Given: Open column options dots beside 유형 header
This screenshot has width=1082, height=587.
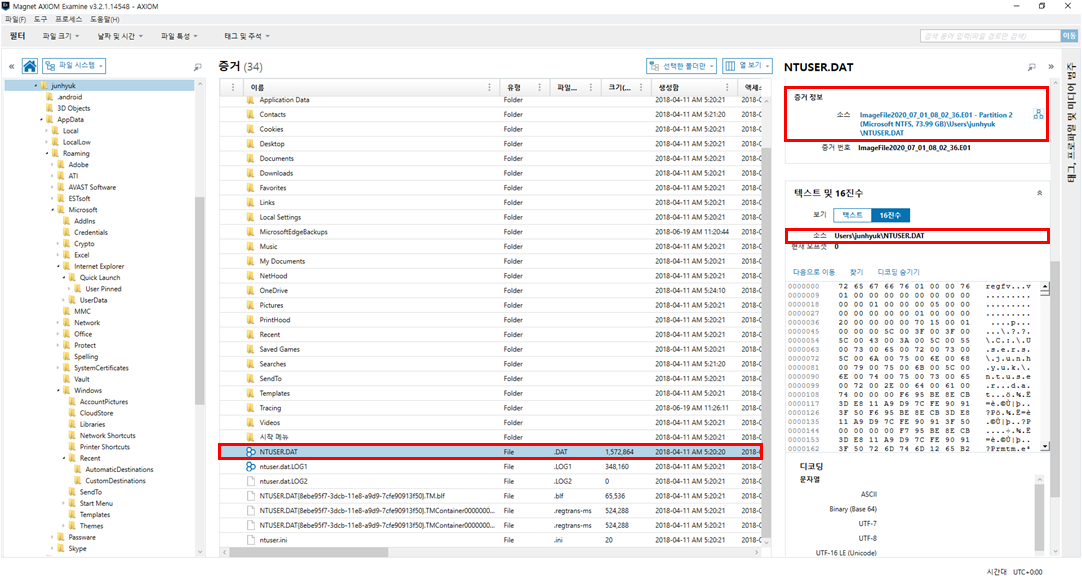Looking at the screenshot, I should tap(540, 88).
